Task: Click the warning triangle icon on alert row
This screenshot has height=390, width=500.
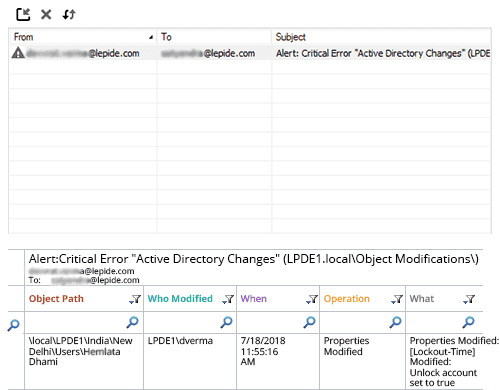Action: click(x=18, y=53)
